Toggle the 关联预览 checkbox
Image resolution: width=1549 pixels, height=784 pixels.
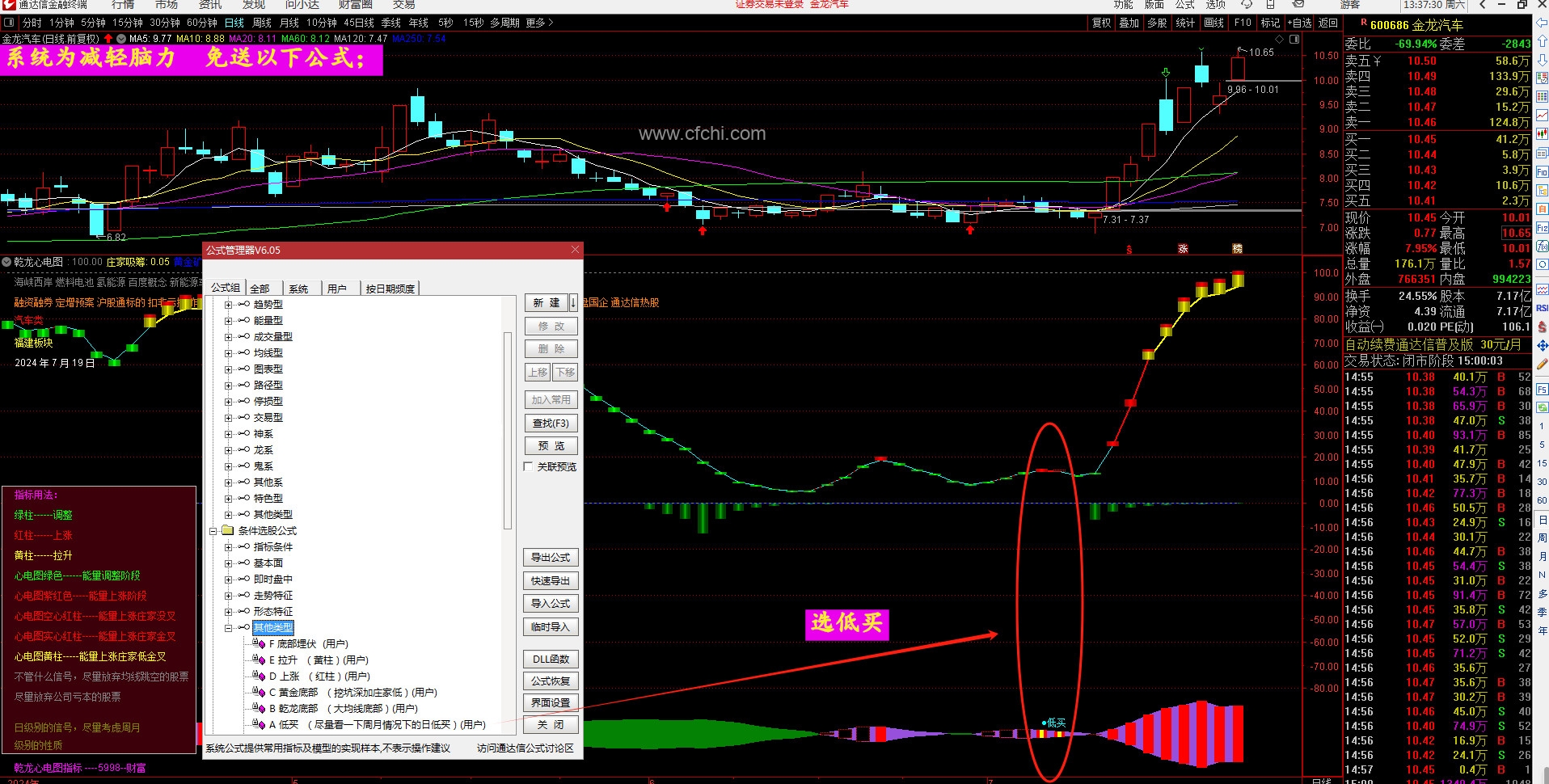(x=529, y=467)
